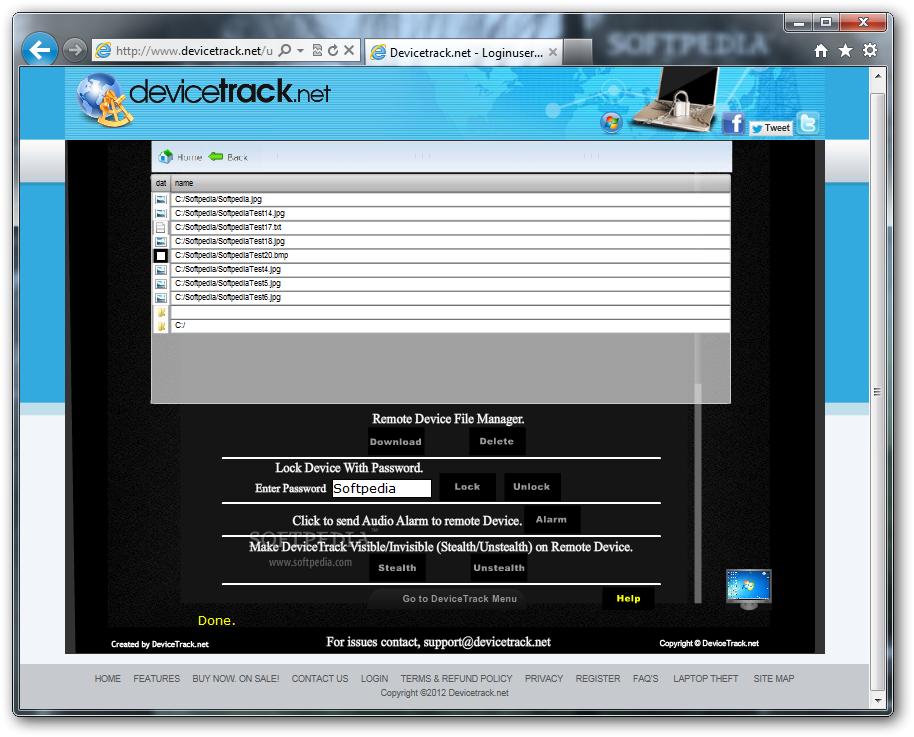Open TERMS & REFUND POLICY footer link
The width and height of the screenshot is (914, 737).
click(456, 679)
